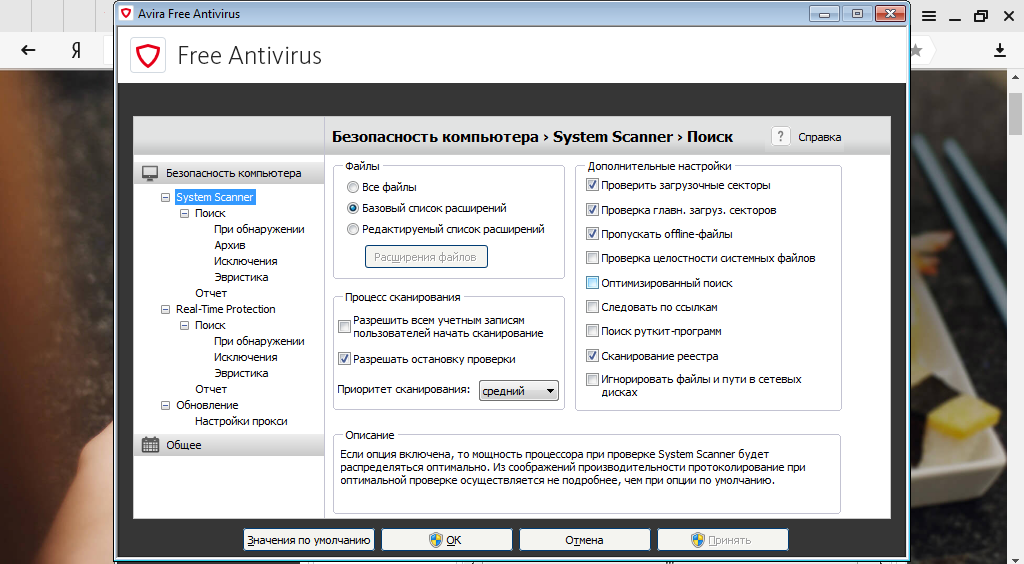Open browser hamburger menu
The image size is (1024, 564).
tap(929, 16)
